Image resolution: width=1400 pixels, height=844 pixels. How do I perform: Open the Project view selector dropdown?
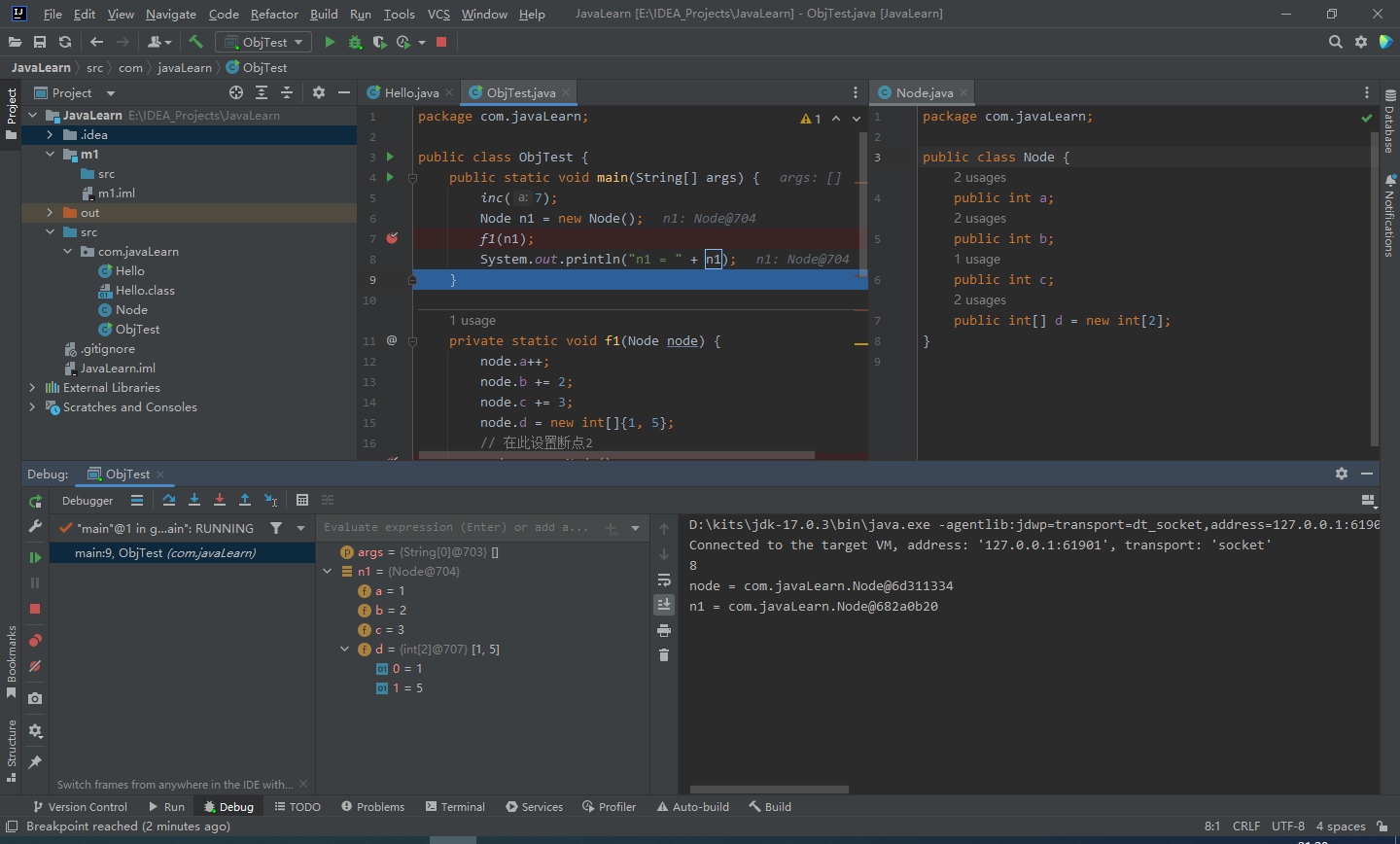pos(74,92)
